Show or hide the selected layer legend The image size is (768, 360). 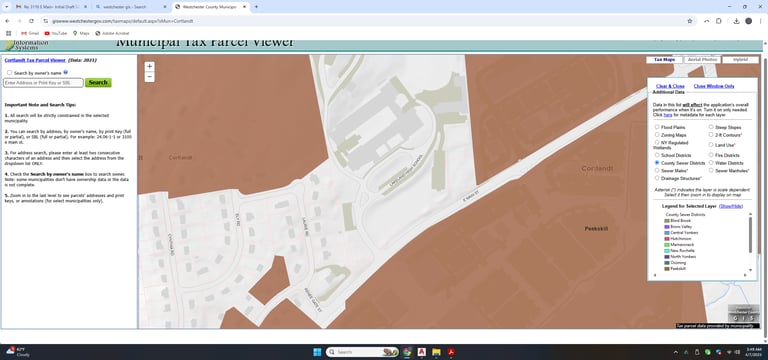point(730,206)
